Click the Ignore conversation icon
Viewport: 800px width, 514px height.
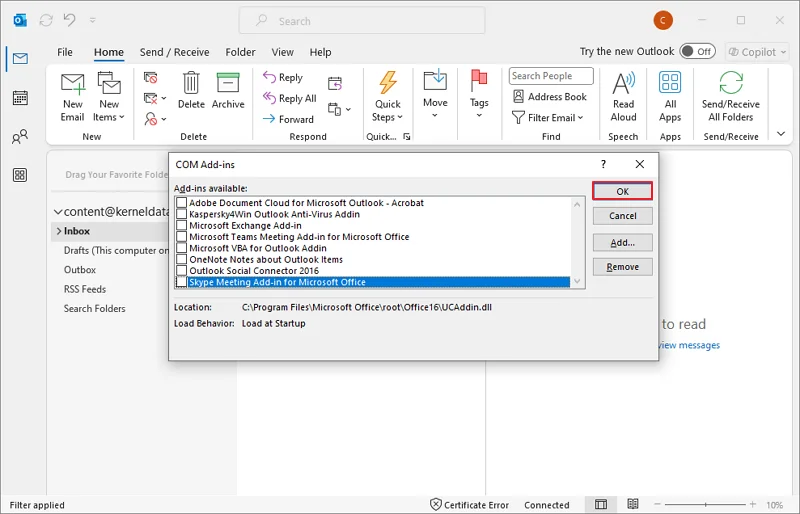click(150, 78)
